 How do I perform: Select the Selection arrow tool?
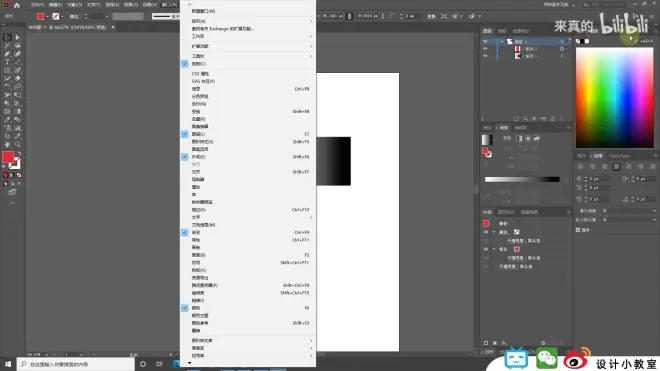point(7,37)
